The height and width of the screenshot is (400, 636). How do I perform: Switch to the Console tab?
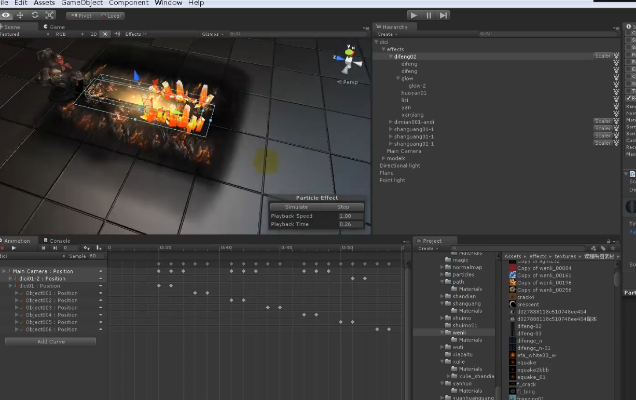(x=59, y=241)
